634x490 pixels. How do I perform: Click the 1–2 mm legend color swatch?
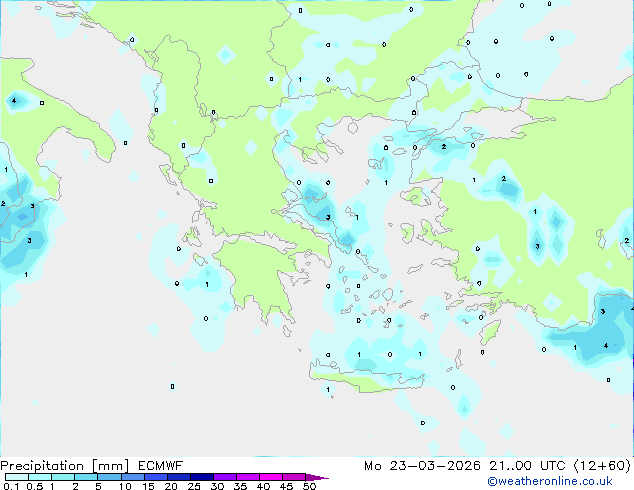63,477
